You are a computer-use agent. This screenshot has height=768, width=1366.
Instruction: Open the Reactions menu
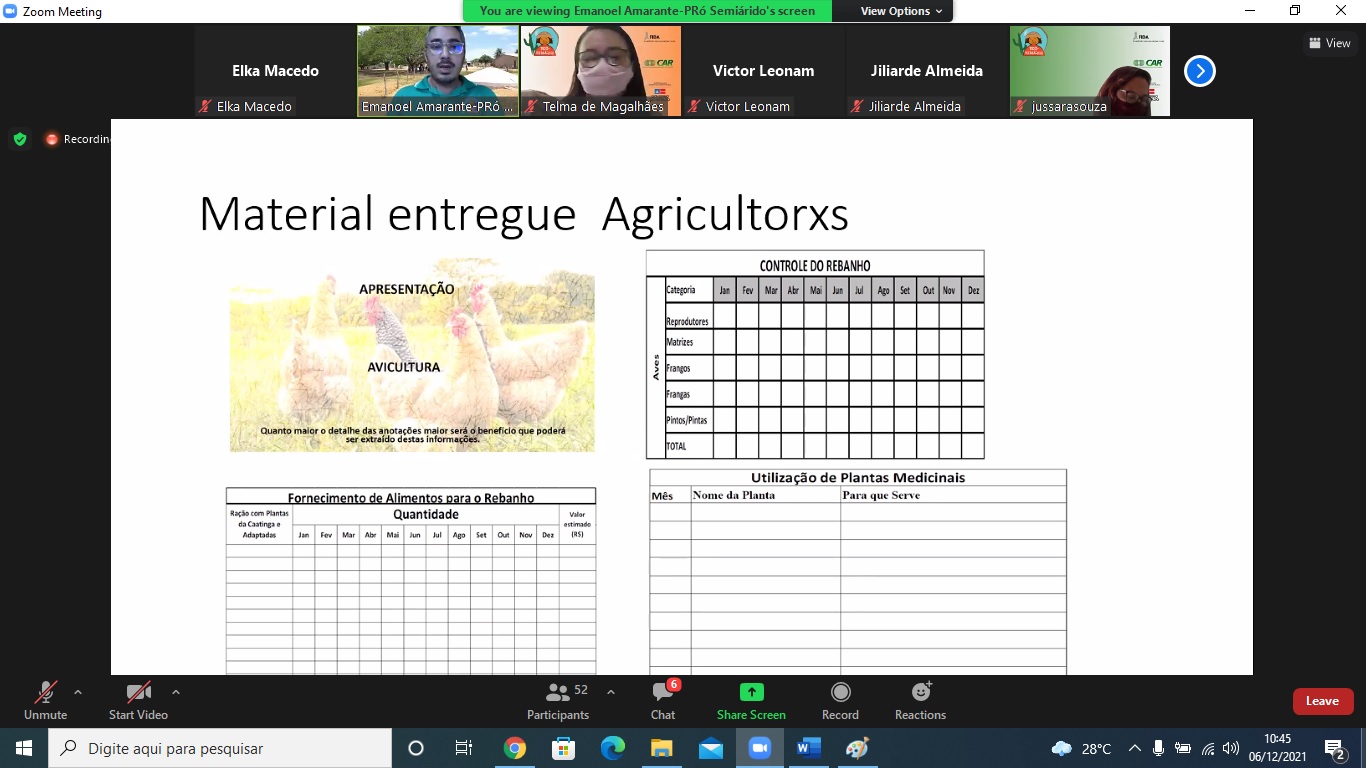click(x=920, y=700)
